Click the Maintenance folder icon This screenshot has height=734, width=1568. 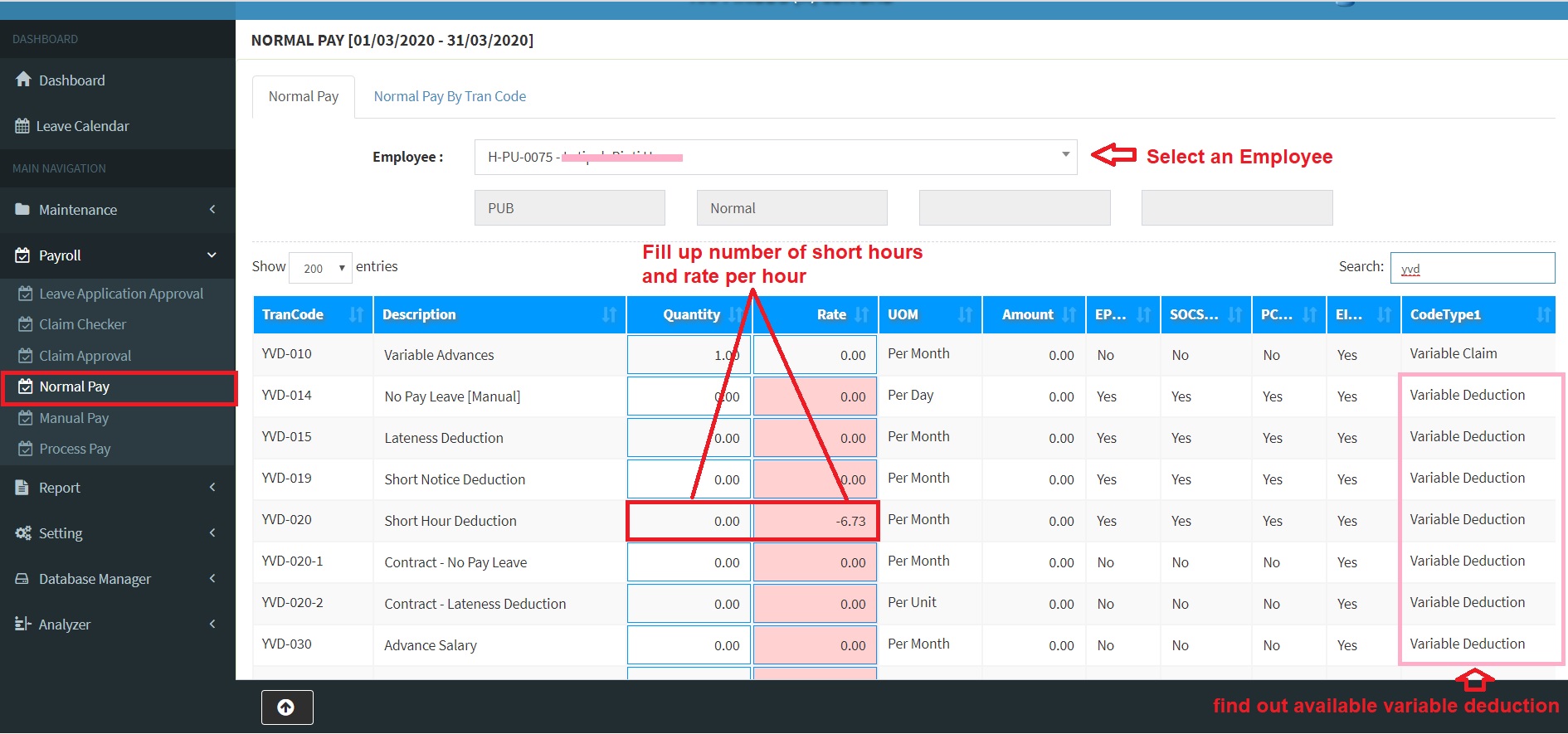tap(22, 210)
